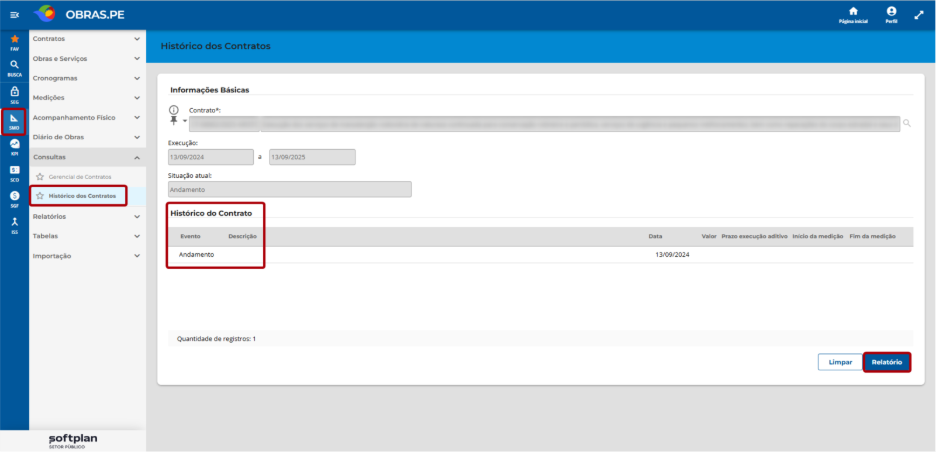Viewport: 936px width, 453px height.
Task: Click the OBRAS.PE logo
Action: (x=79, y=14)
